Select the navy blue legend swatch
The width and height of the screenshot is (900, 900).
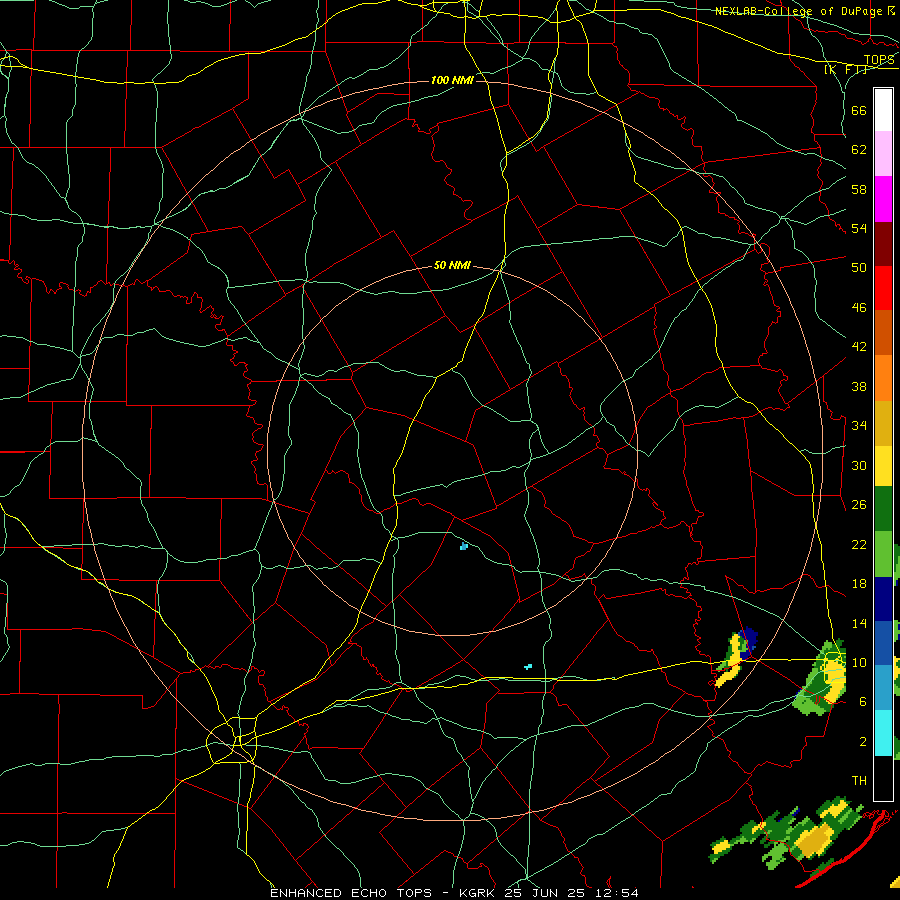click(883, 599)
